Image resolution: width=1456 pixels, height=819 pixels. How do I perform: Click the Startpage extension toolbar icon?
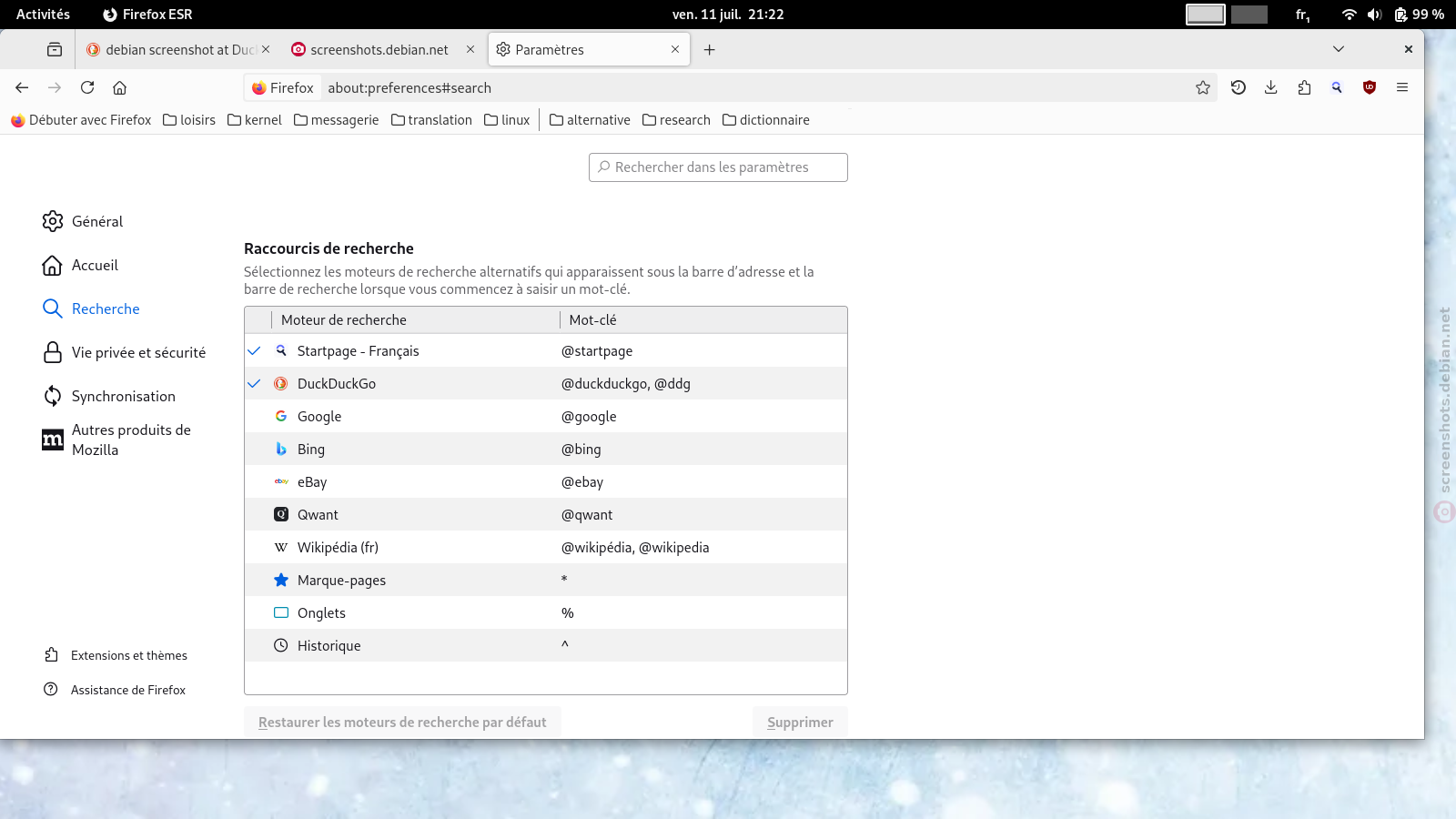[x=1337, y=87]
